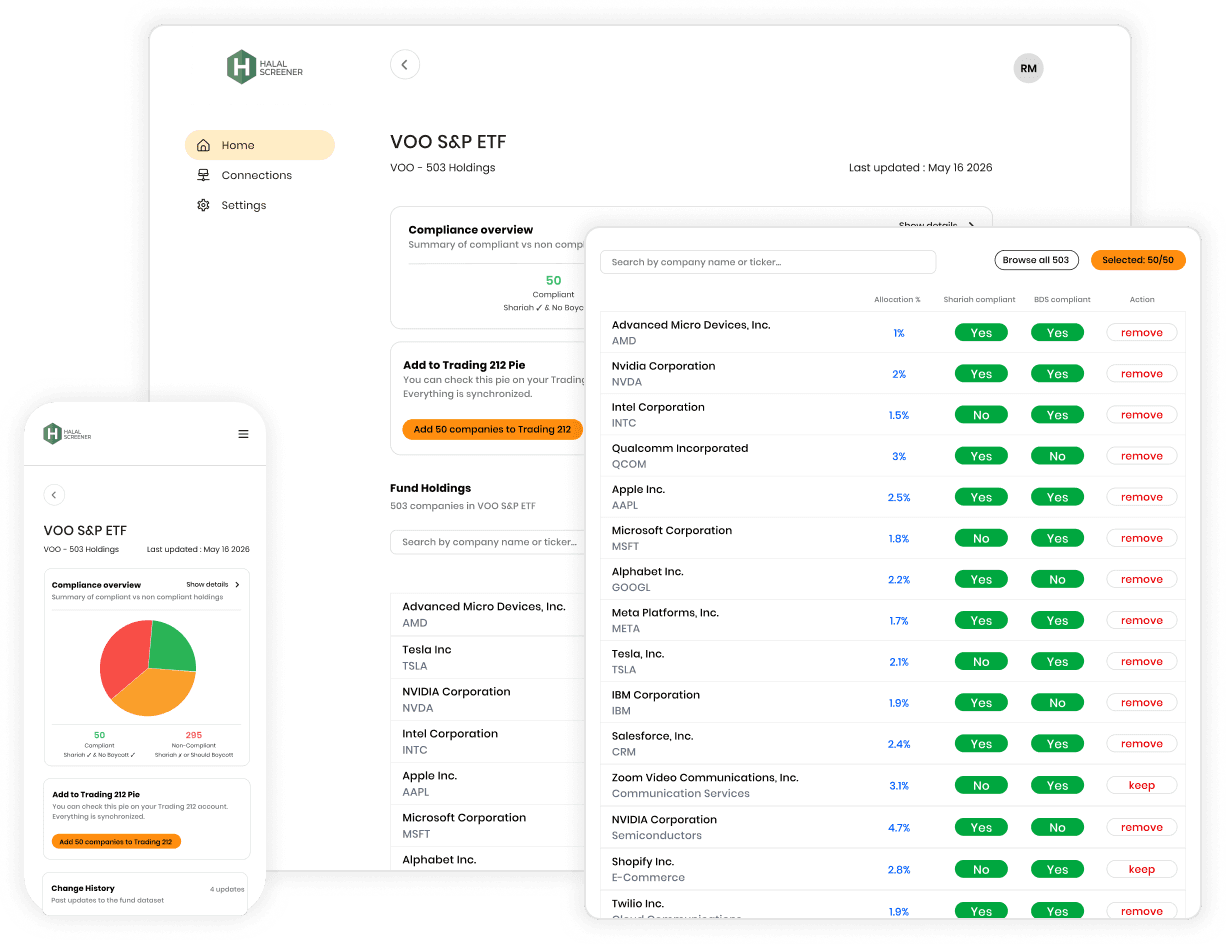The height and width of the screenshot is (944, 1226).
Task: Click red slice of mobile pie chart
Action: [x=122, y=658]
